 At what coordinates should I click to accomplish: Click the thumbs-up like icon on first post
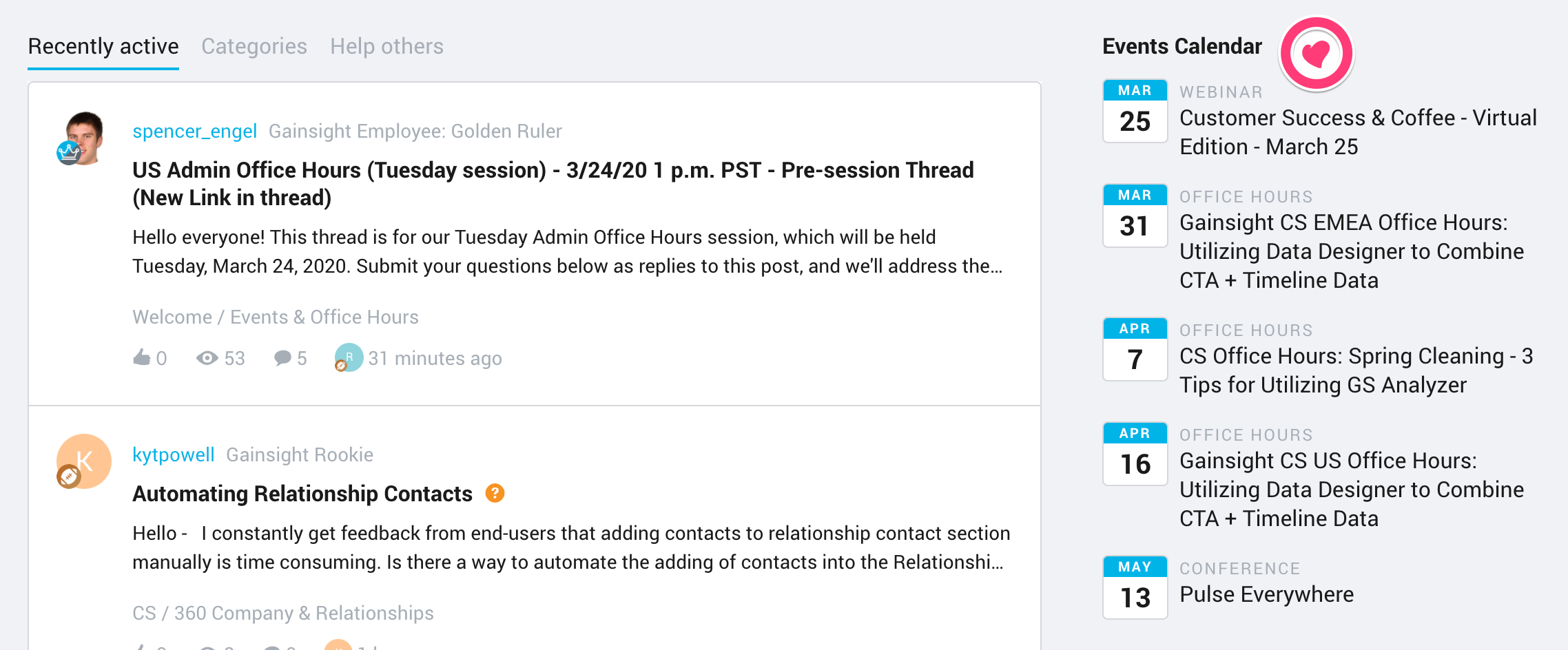[x=142, y=357]
